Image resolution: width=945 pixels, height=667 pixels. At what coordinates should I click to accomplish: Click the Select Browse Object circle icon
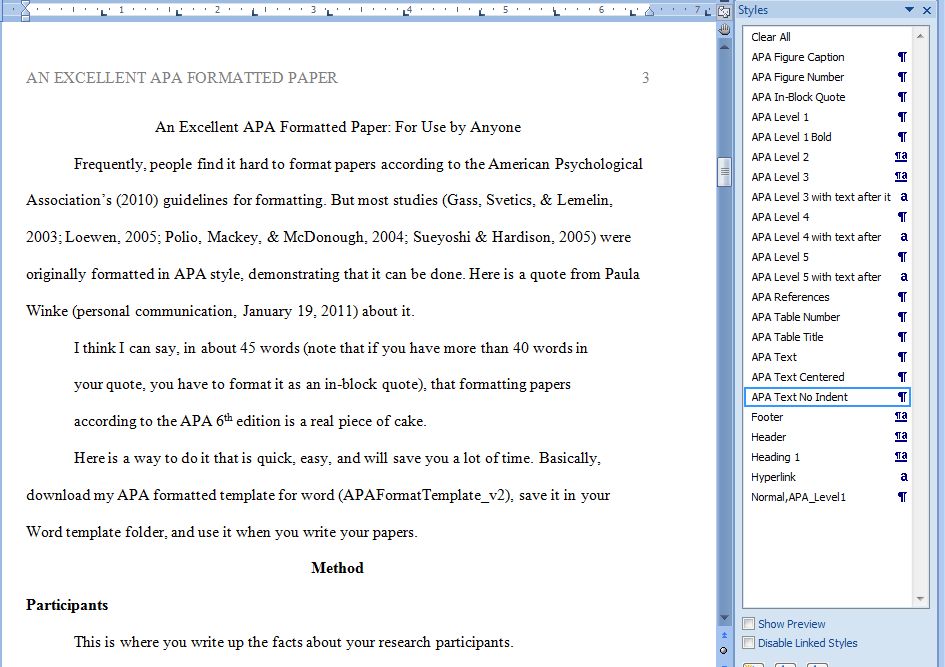click(x=724, y=651)
